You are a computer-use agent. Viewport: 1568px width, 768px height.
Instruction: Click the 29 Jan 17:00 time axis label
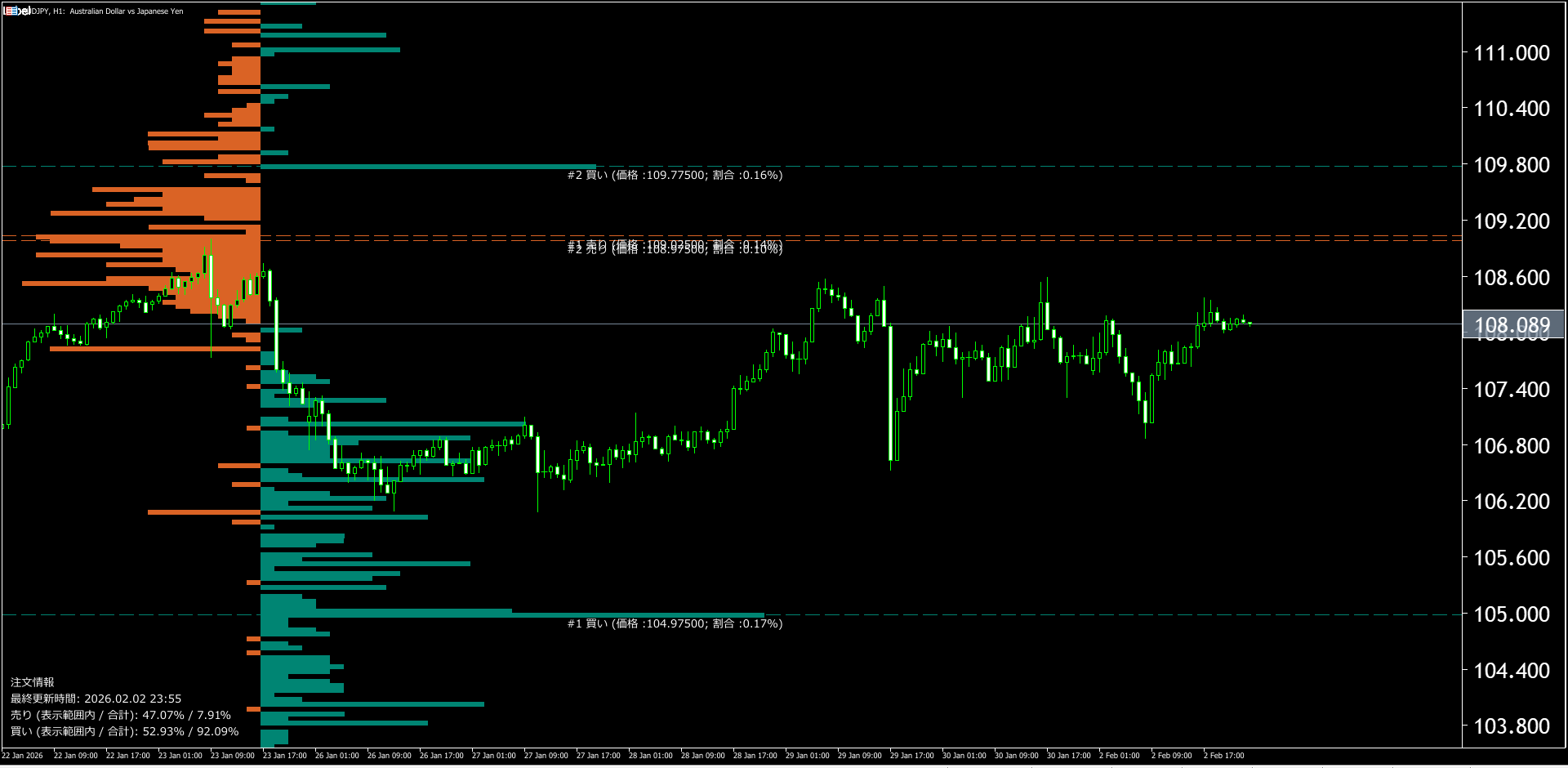pos(912,756)
